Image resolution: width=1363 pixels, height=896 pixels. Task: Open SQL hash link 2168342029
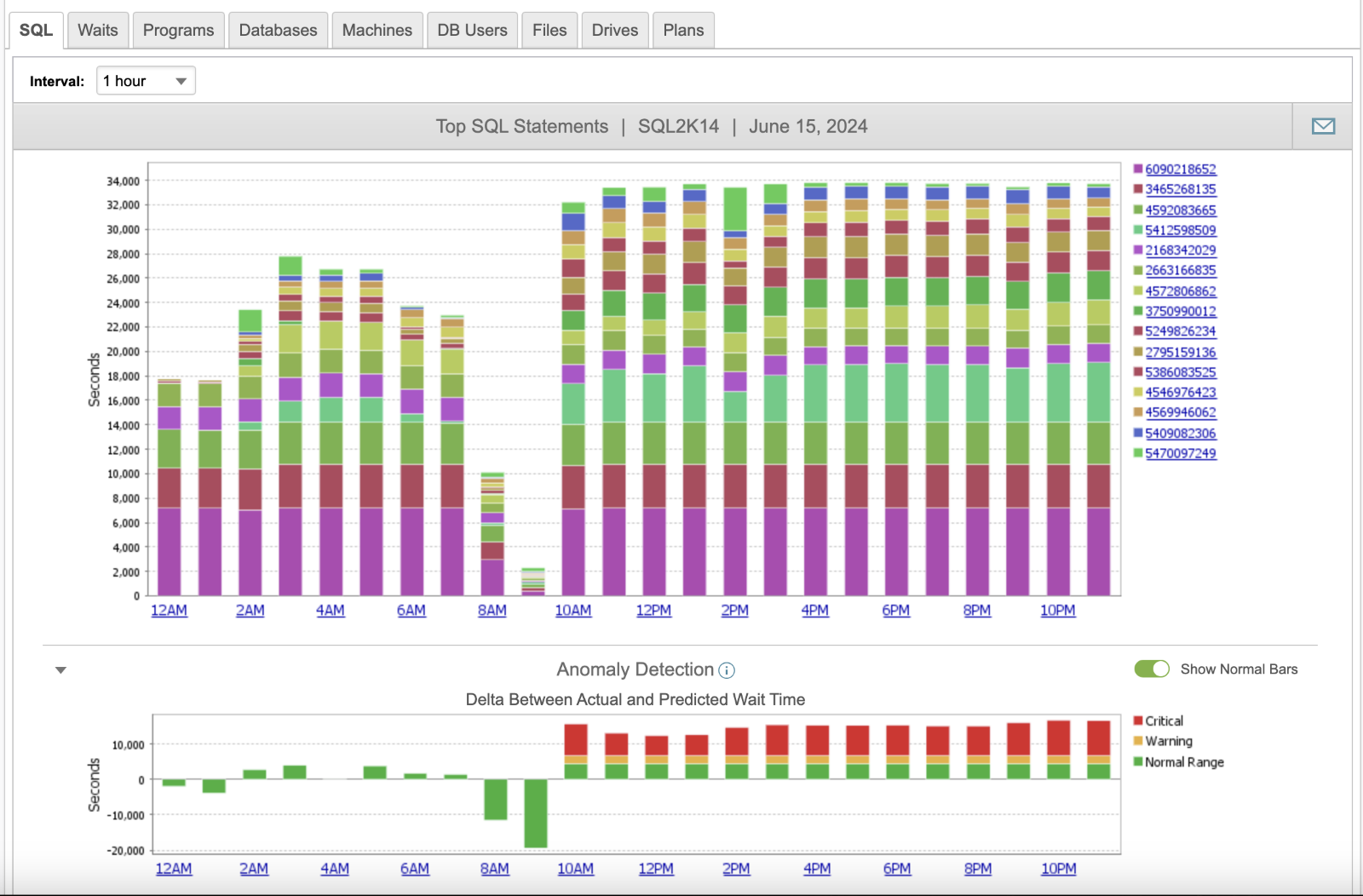tap(1181, 250)
